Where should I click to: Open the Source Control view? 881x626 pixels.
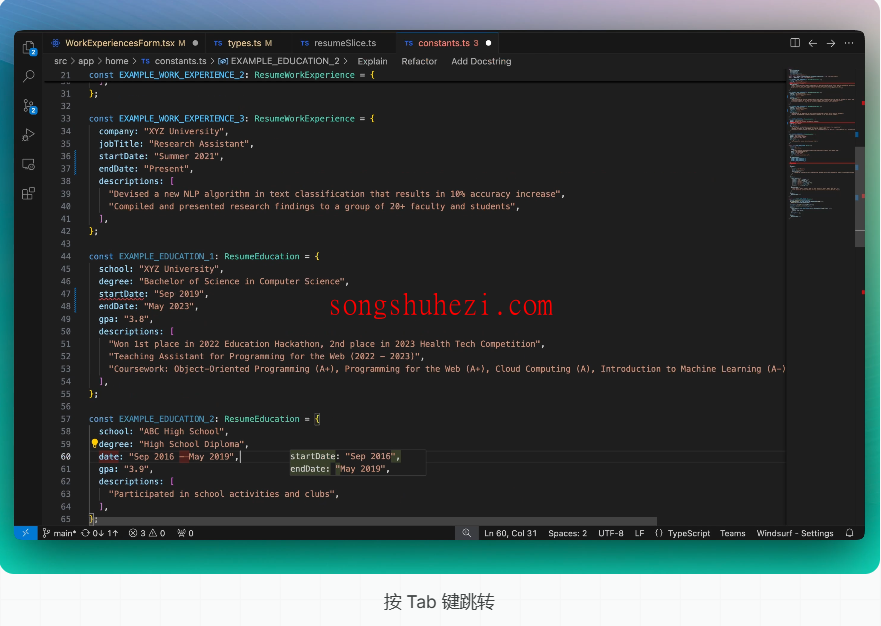tap(29, 106)
